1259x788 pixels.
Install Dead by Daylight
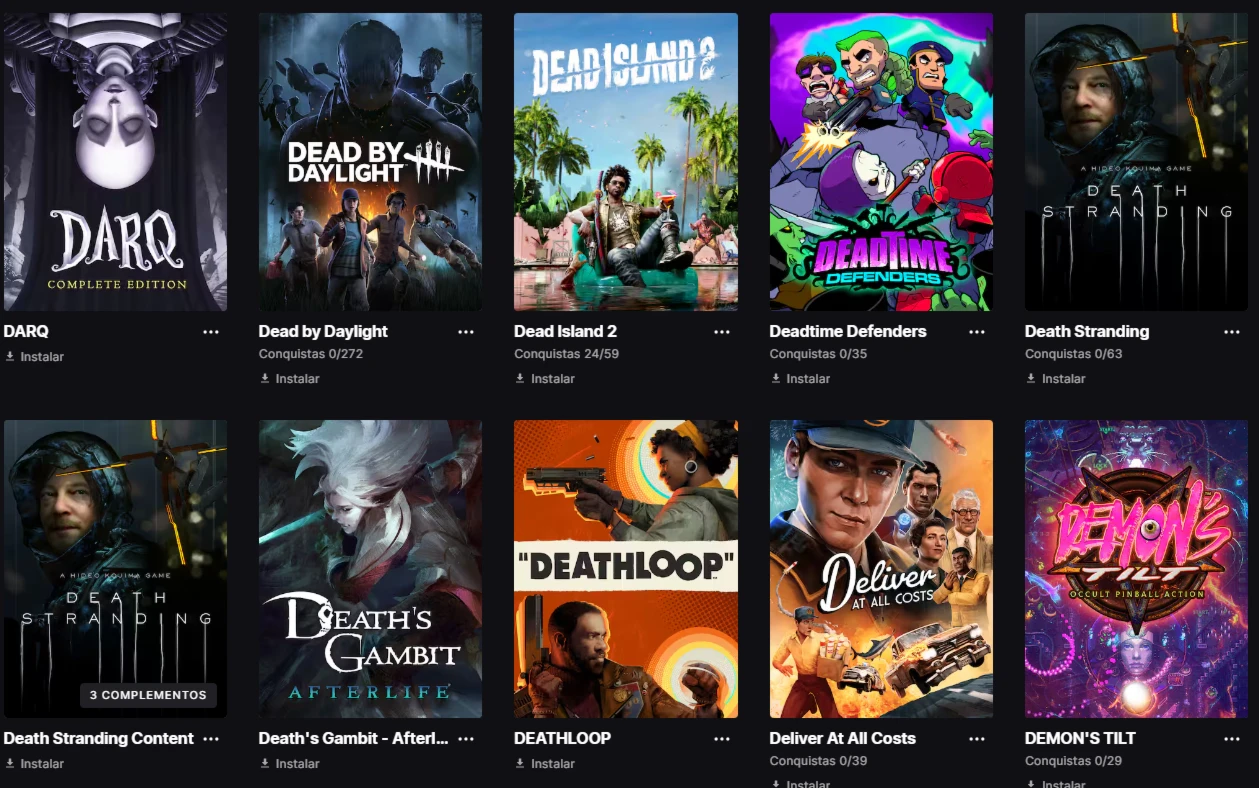pyautogui.click(x=290, y=379)
